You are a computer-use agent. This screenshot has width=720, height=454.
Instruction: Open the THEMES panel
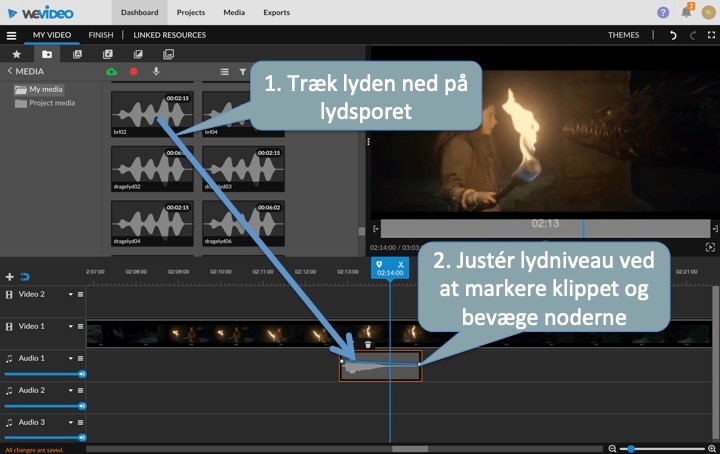coord(624,35)
